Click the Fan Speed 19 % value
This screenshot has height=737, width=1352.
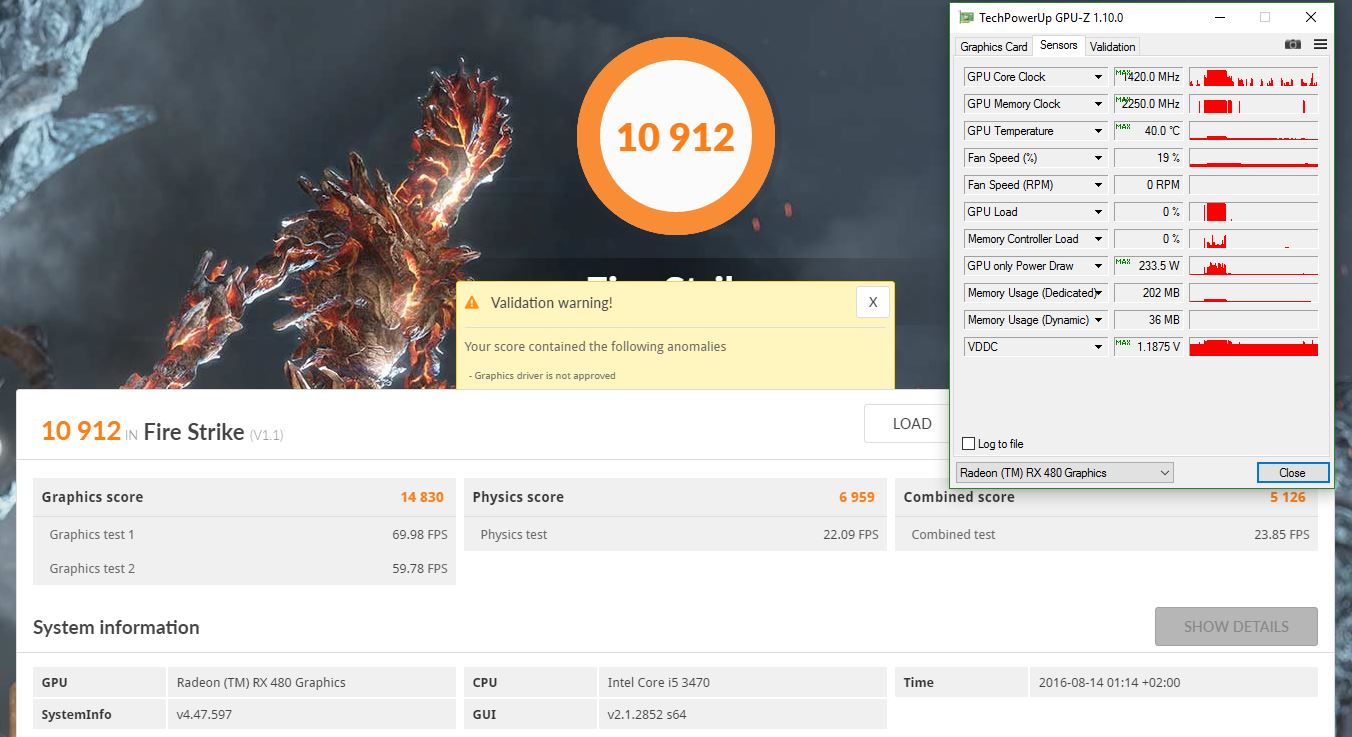(1148, 158)
